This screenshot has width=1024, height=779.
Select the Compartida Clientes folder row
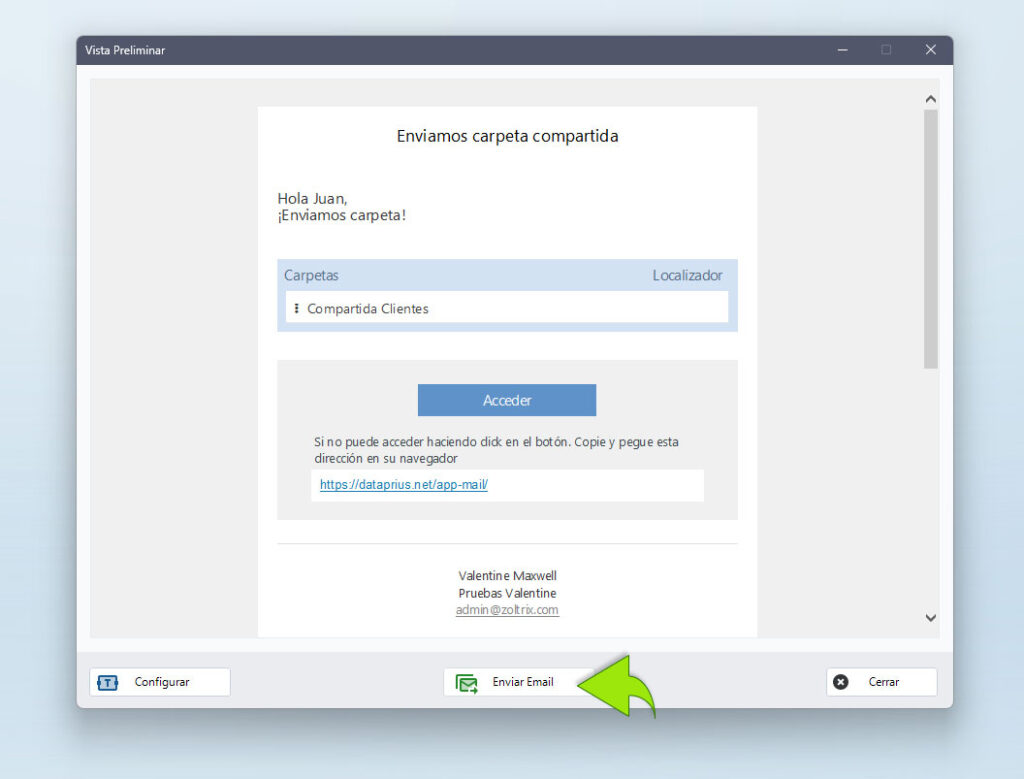(368, 309)
